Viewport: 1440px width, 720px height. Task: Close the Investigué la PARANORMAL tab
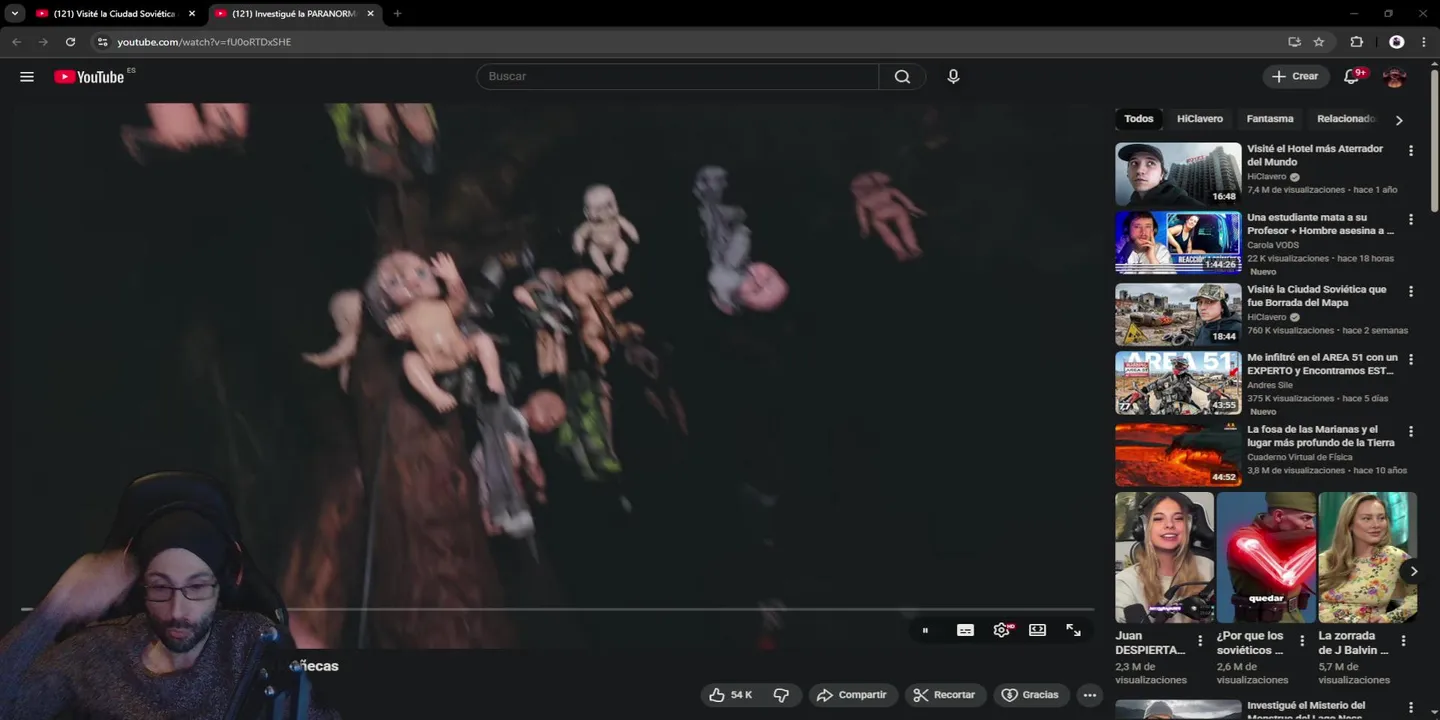[371, 14]
